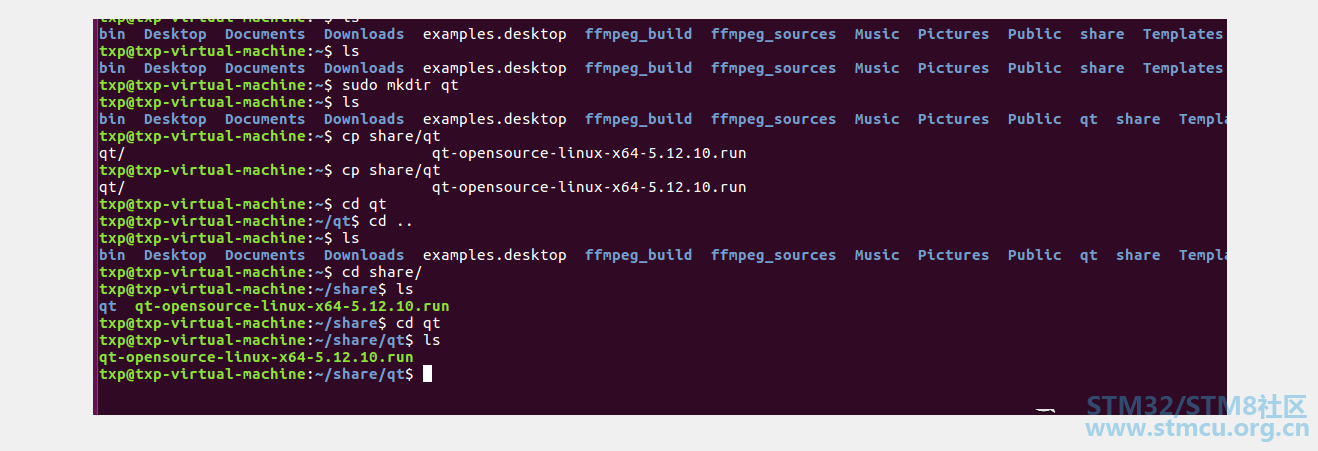Select the green .run filename in final ls output
Image resolution: width=1318 pixels, height=451 pixels.
[x=256, y=357]
